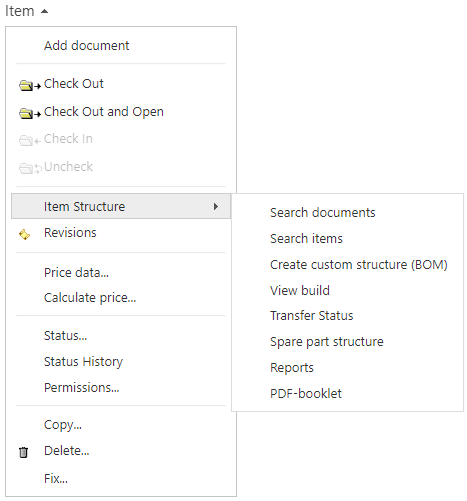Viewport: 467px width, 501px height.
Task: Open the Item Structure menu entry
Action: tap(121, 206)
